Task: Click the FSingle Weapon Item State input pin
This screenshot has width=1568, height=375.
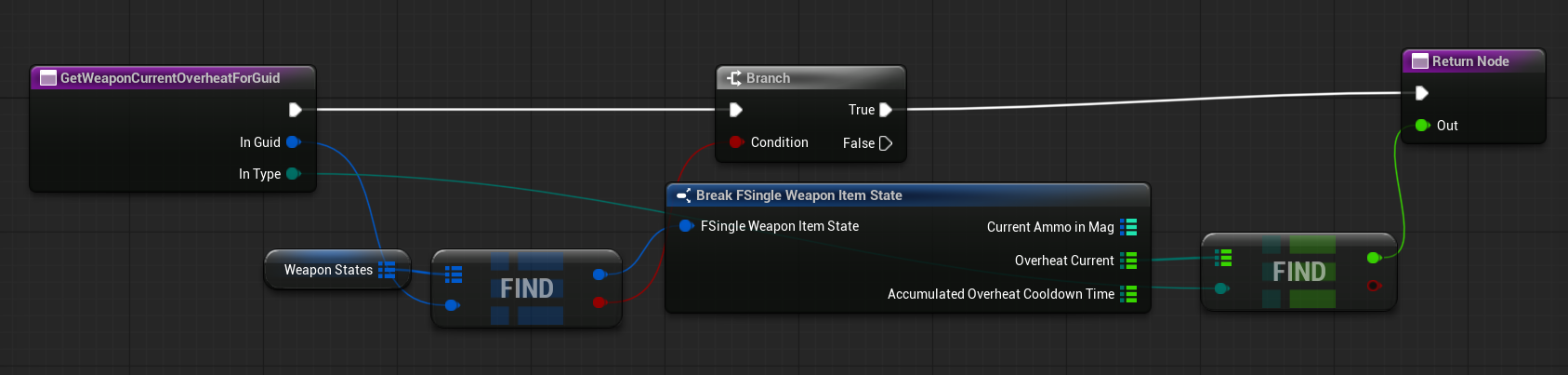Action: tap(686, 226)
